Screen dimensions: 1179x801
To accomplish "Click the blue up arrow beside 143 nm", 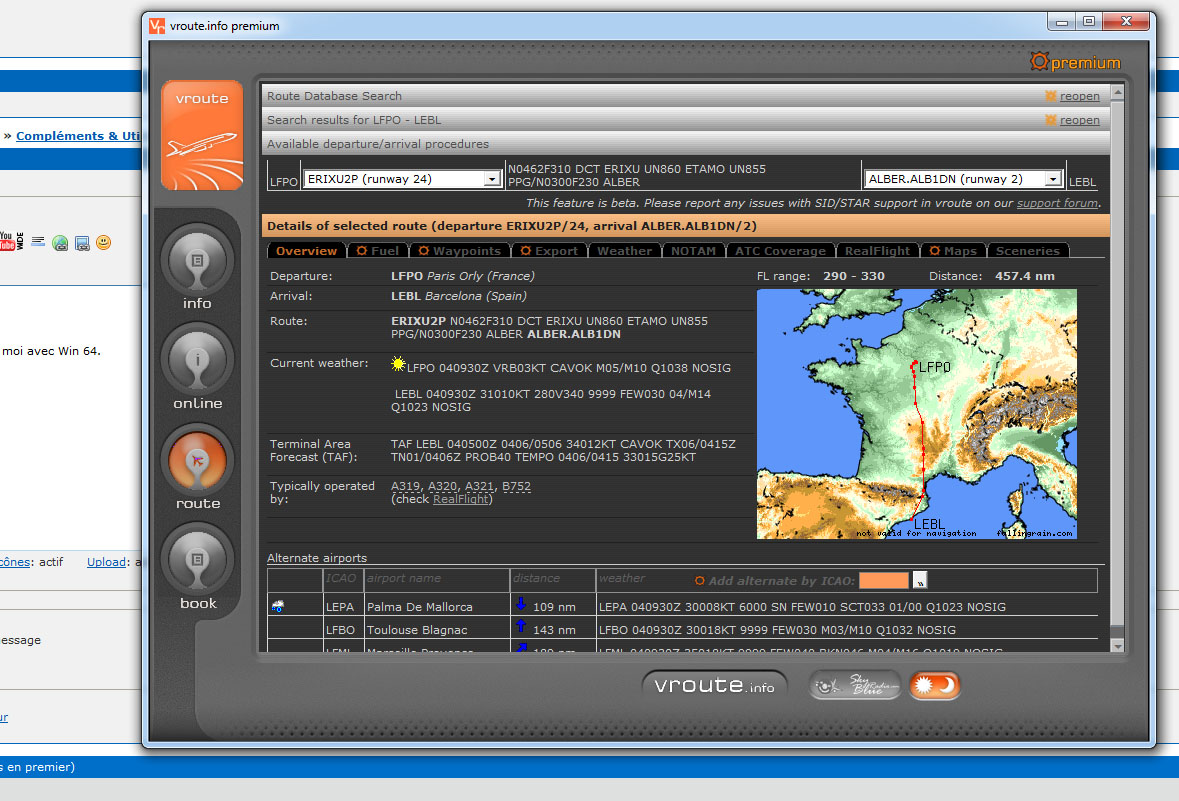I will point(520,627).
